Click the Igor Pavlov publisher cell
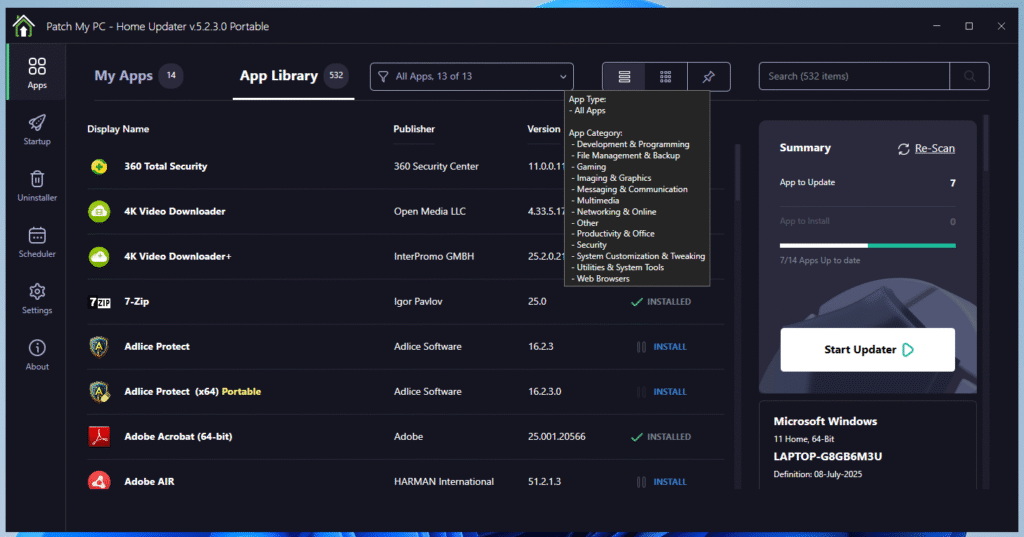Screen dimensions: 1024x537 pyautogui.click(x=418, y=301)
